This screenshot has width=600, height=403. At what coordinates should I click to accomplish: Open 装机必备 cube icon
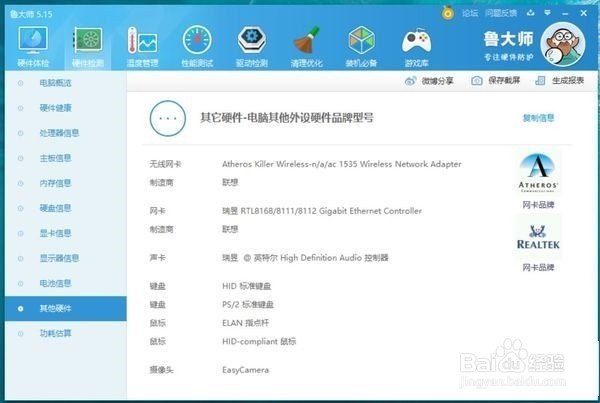pyautogui.click(x=362, y=40)
